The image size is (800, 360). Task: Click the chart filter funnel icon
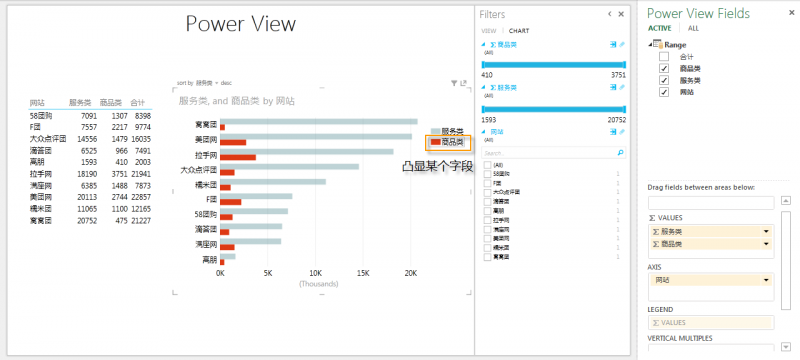click(x=454, y=83)
